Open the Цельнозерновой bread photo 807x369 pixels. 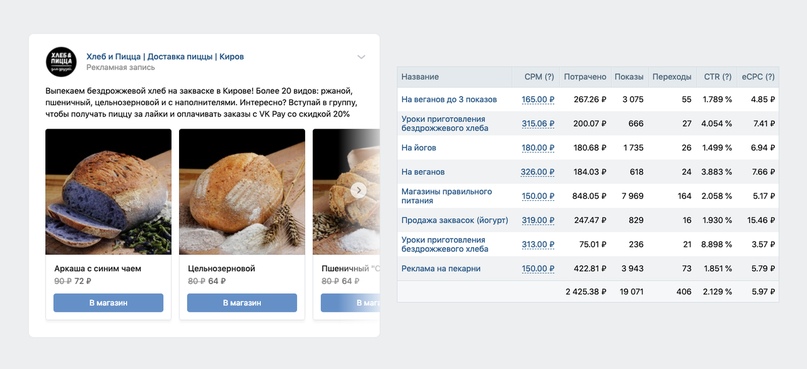242,191
